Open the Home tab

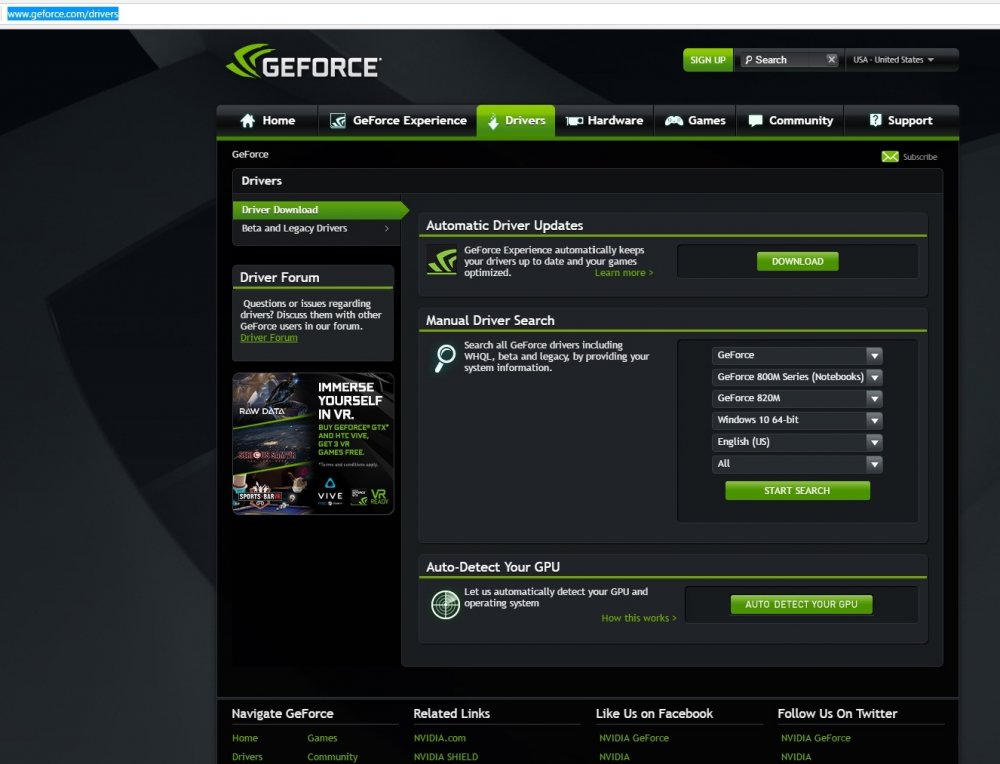click(x=268, y=121)
